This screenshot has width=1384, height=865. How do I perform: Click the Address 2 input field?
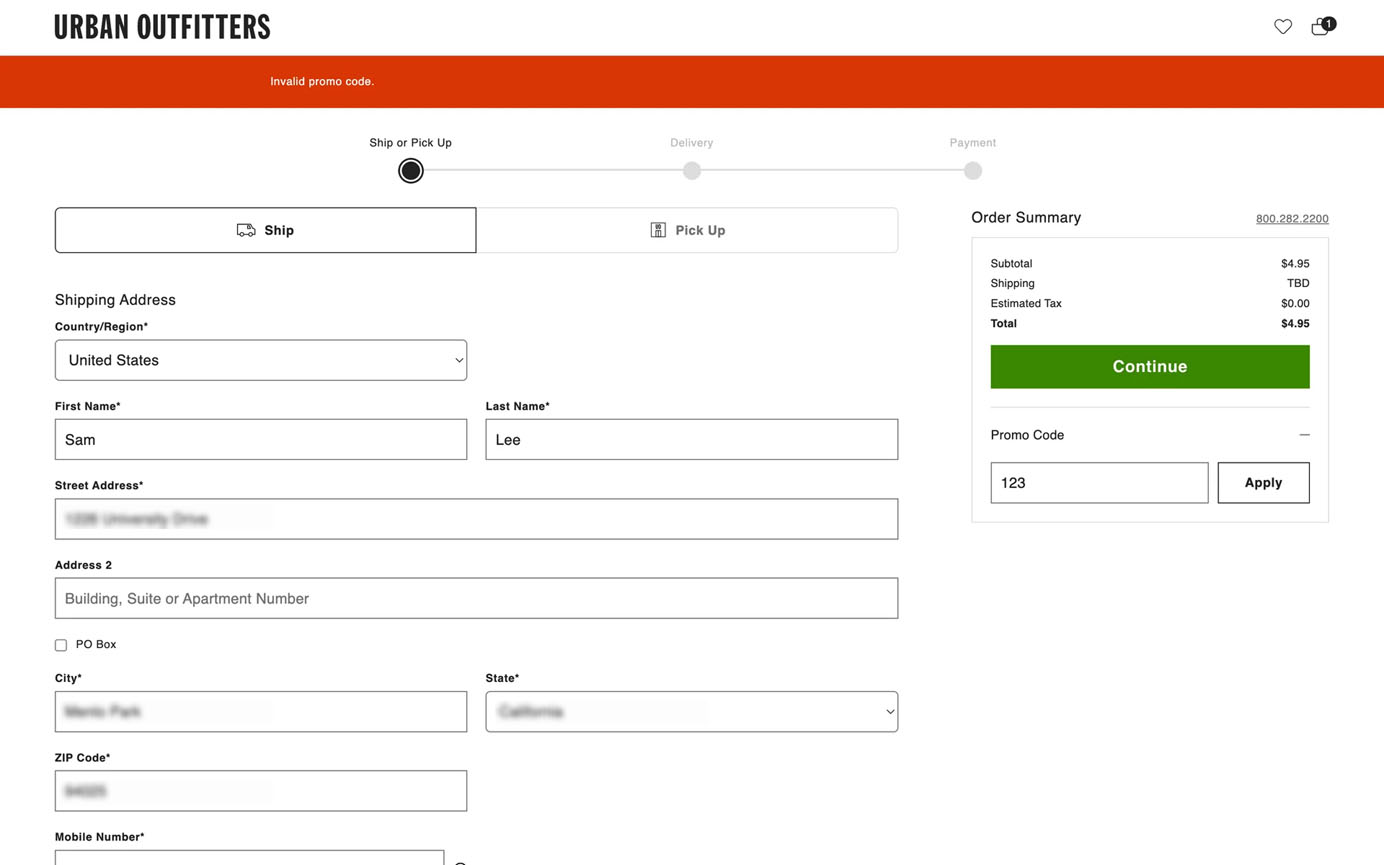point(476,598)
